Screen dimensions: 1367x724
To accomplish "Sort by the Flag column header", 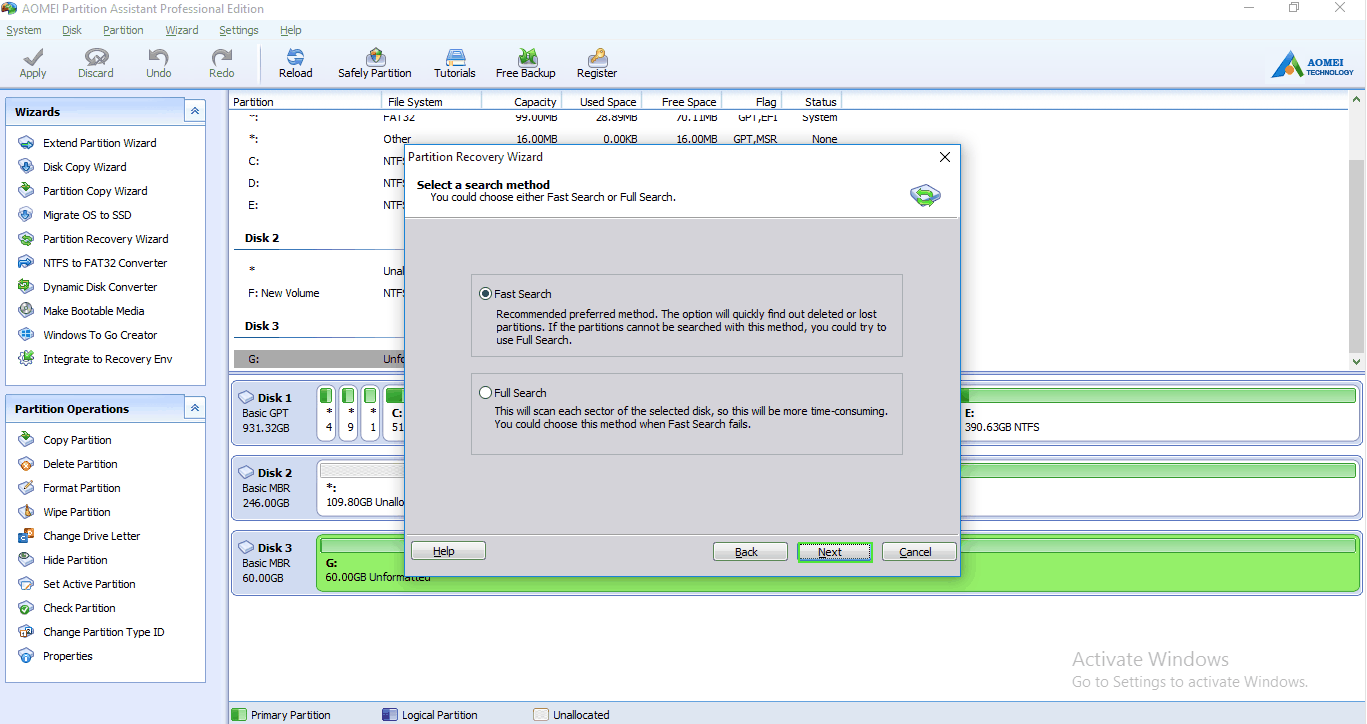I will [x=751, y=101].
